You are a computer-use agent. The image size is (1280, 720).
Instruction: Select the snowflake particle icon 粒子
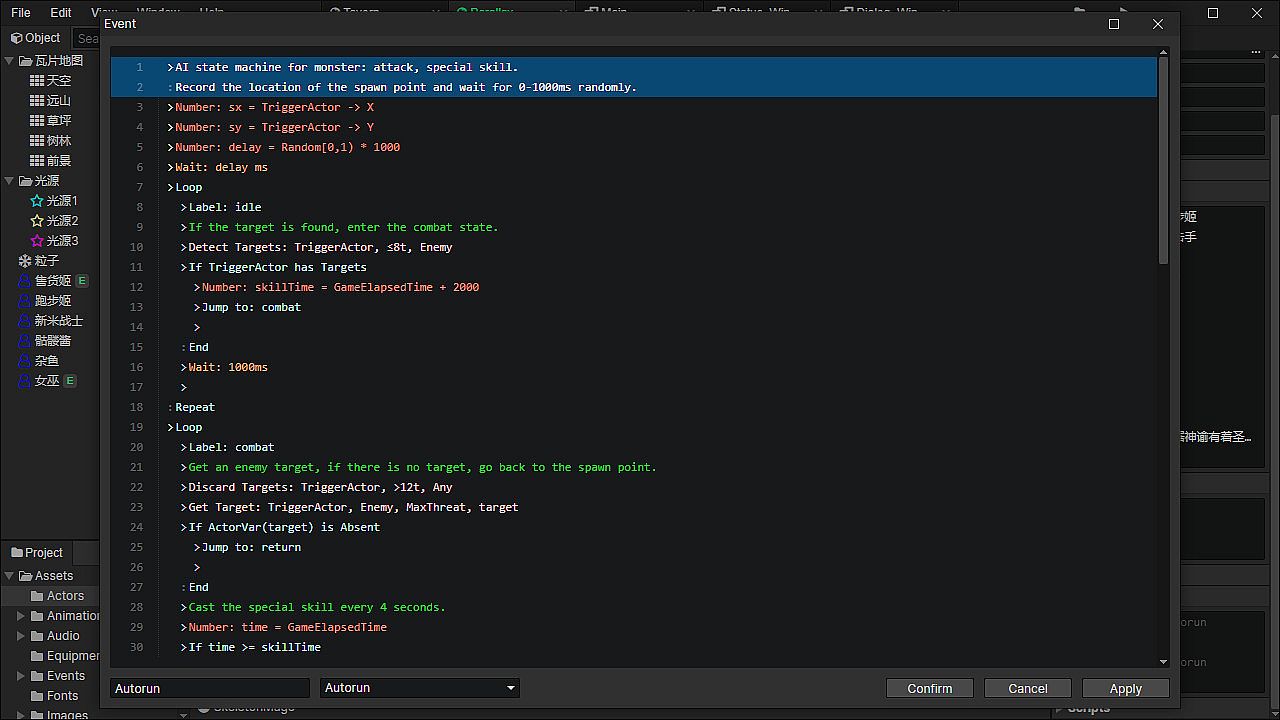[25, 261]
